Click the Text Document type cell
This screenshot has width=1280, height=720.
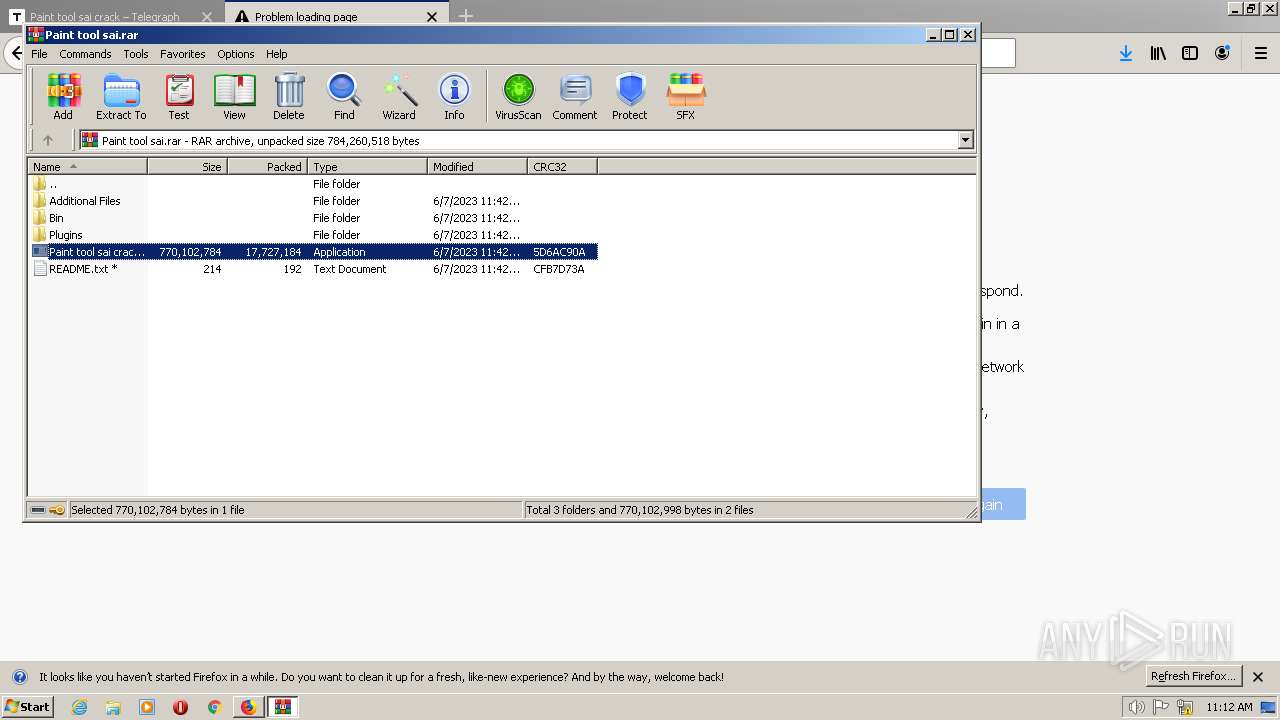coord(349,269)
